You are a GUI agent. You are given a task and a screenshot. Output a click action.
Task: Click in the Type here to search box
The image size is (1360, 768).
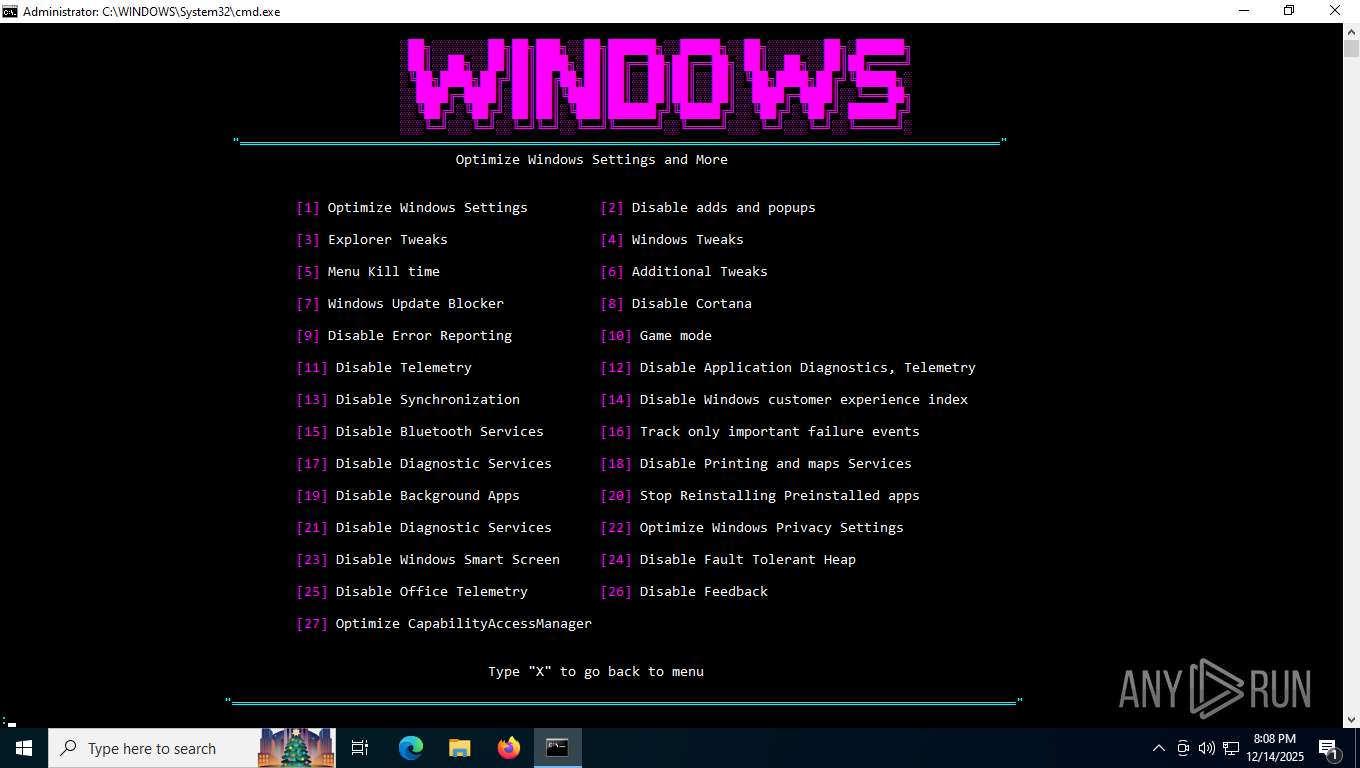coord(152,748)
